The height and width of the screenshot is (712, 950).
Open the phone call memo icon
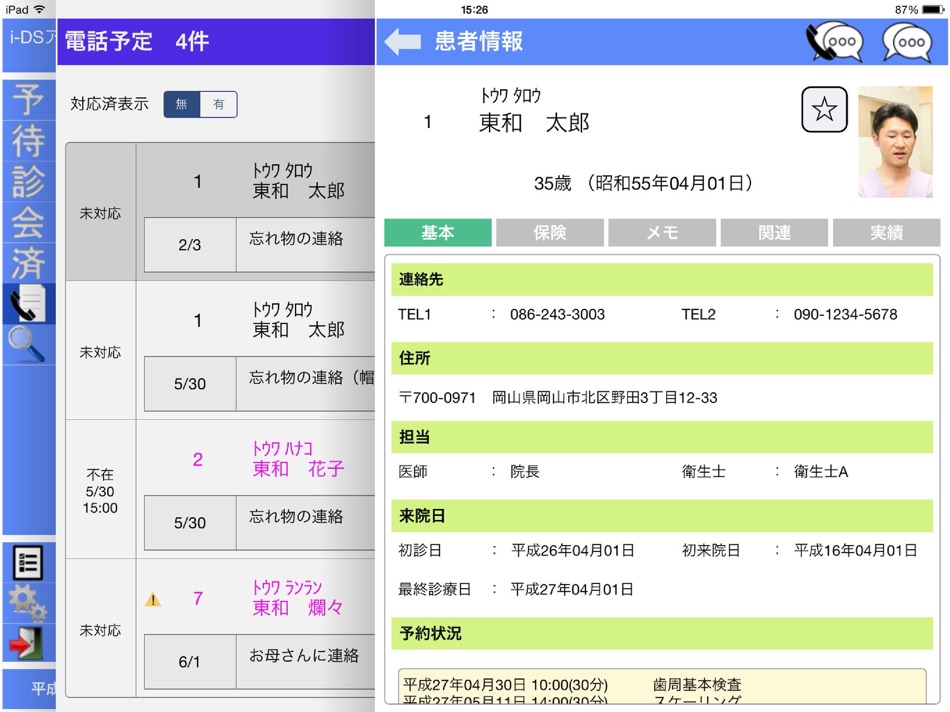coord(834,42)
